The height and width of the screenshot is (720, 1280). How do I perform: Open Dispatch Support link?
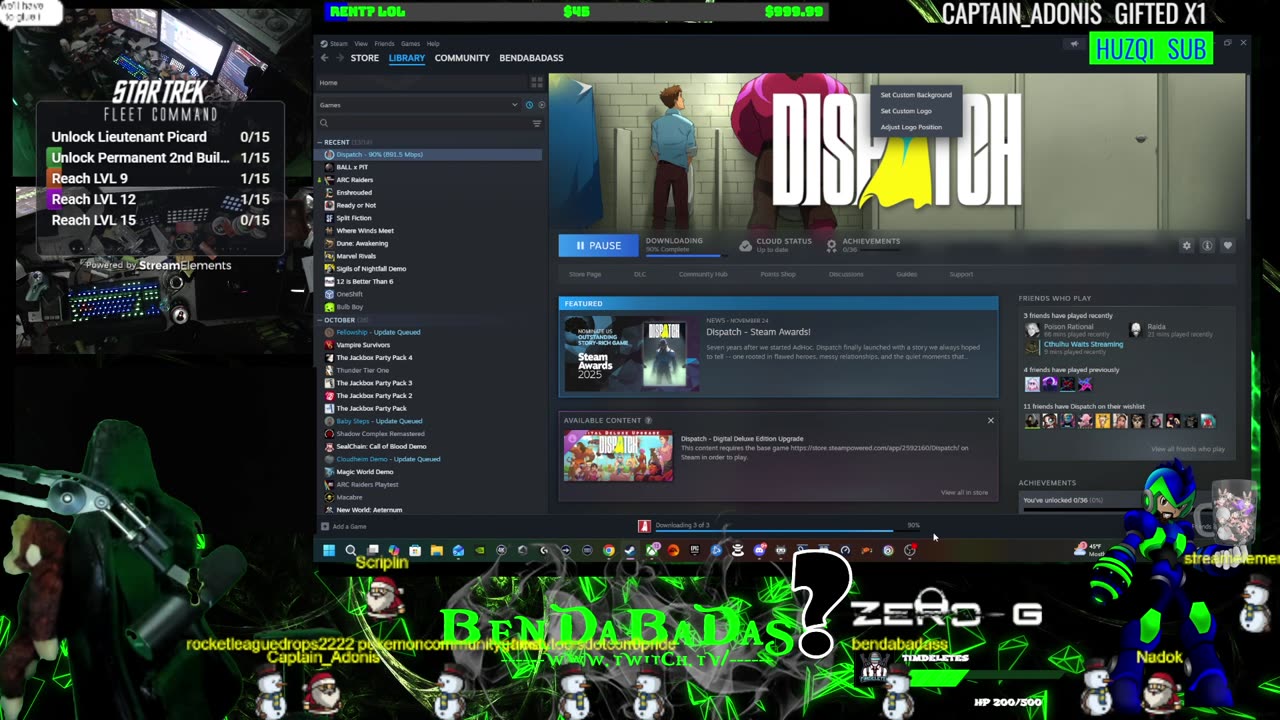[x=961, y=274]
